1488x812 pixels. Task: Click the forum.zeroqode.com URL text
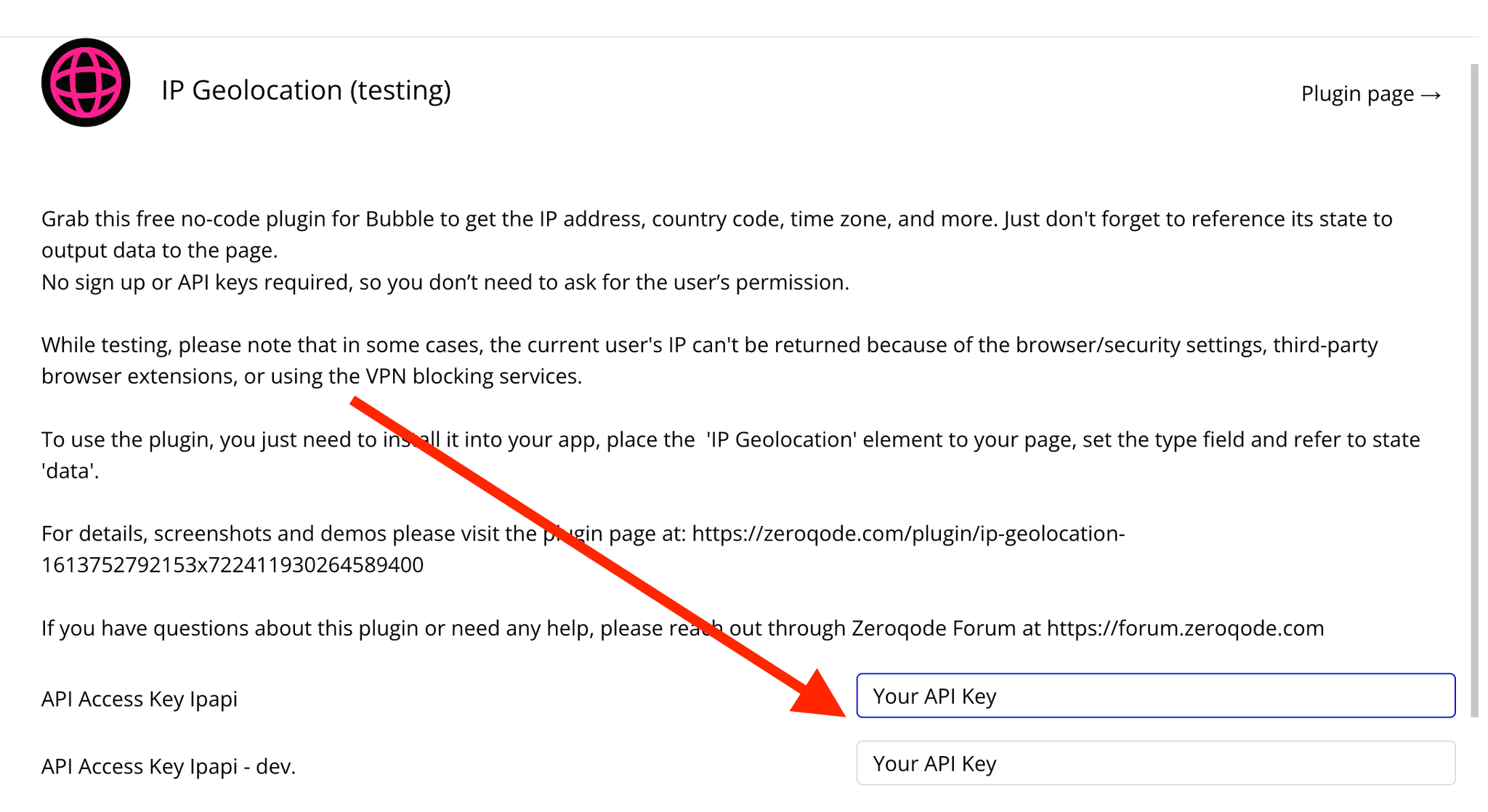(1185, 628)
